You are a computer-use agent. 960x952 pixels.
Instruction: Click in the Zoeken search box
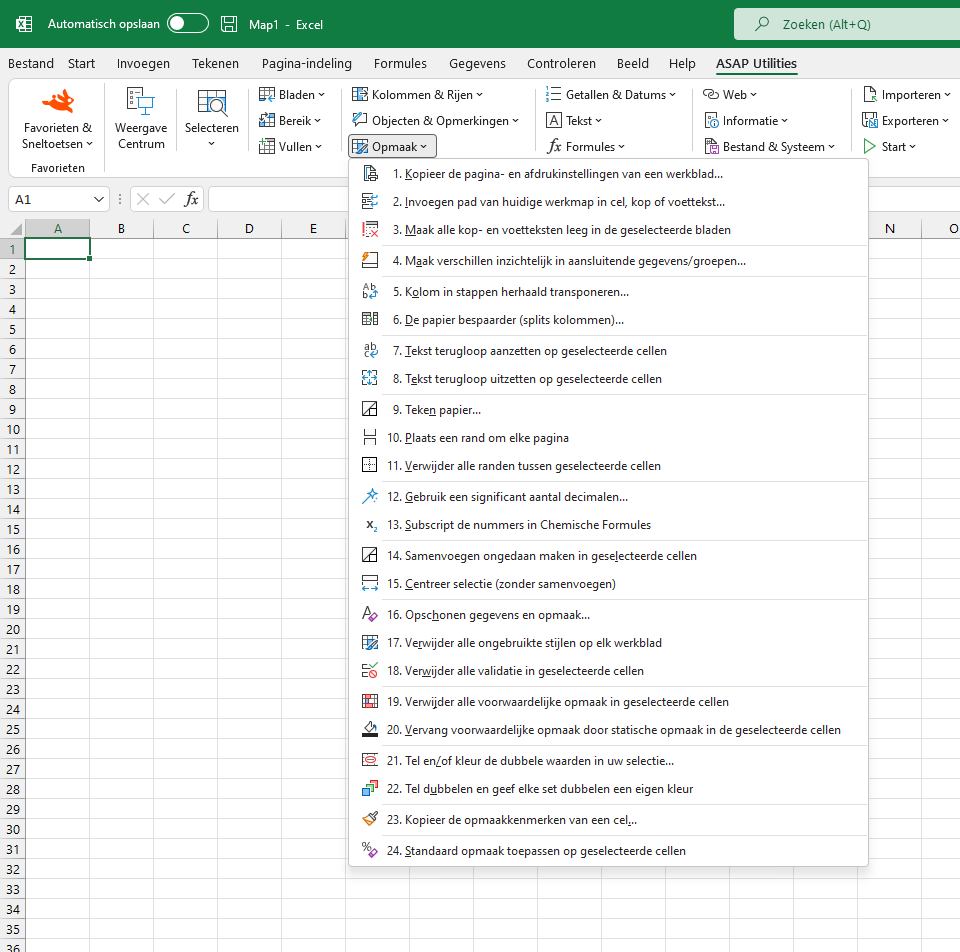click(847, 24)
